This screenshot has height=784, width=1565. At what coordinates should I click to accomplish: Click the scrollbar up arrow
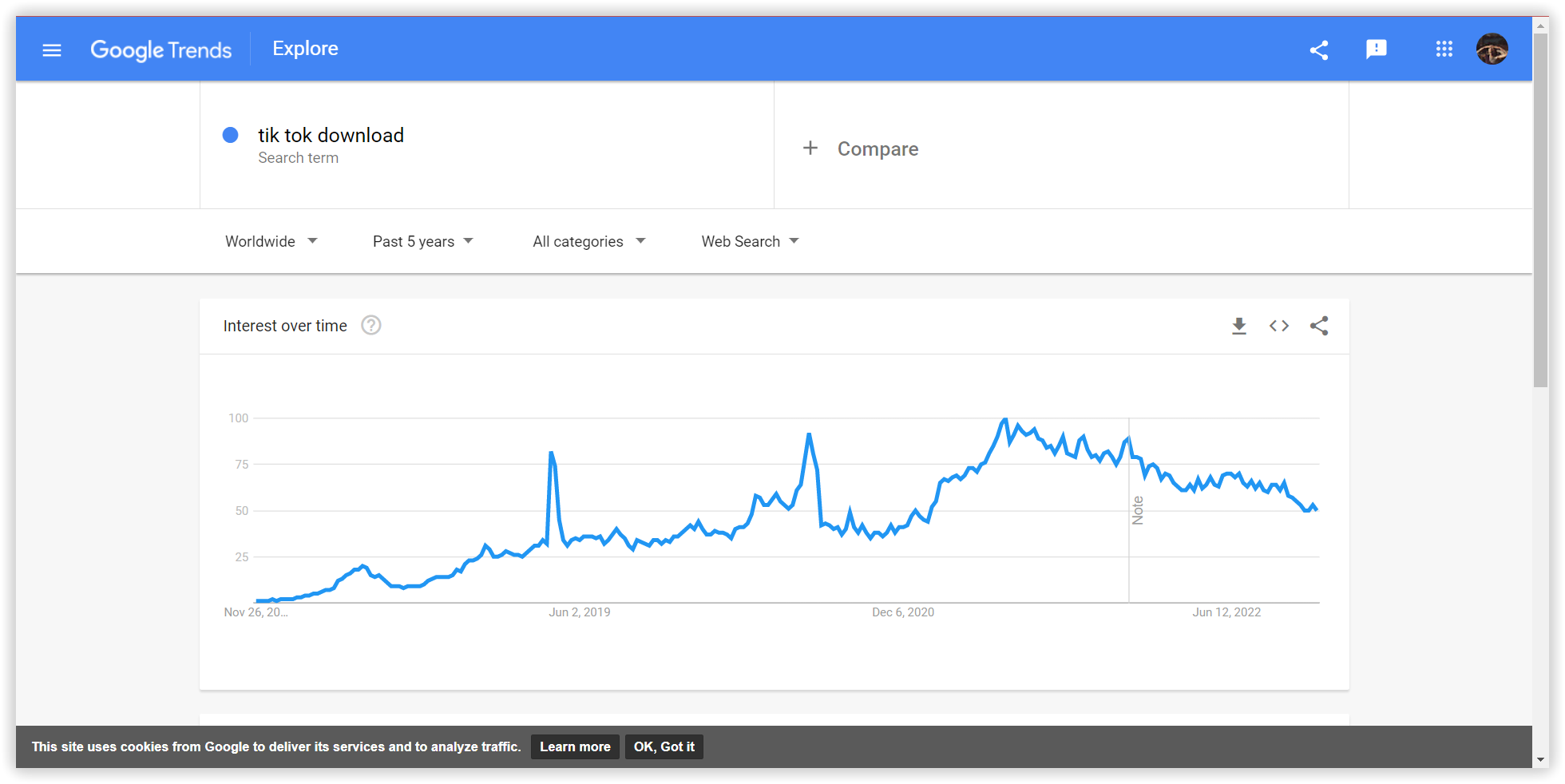(x=1540, y=25)
